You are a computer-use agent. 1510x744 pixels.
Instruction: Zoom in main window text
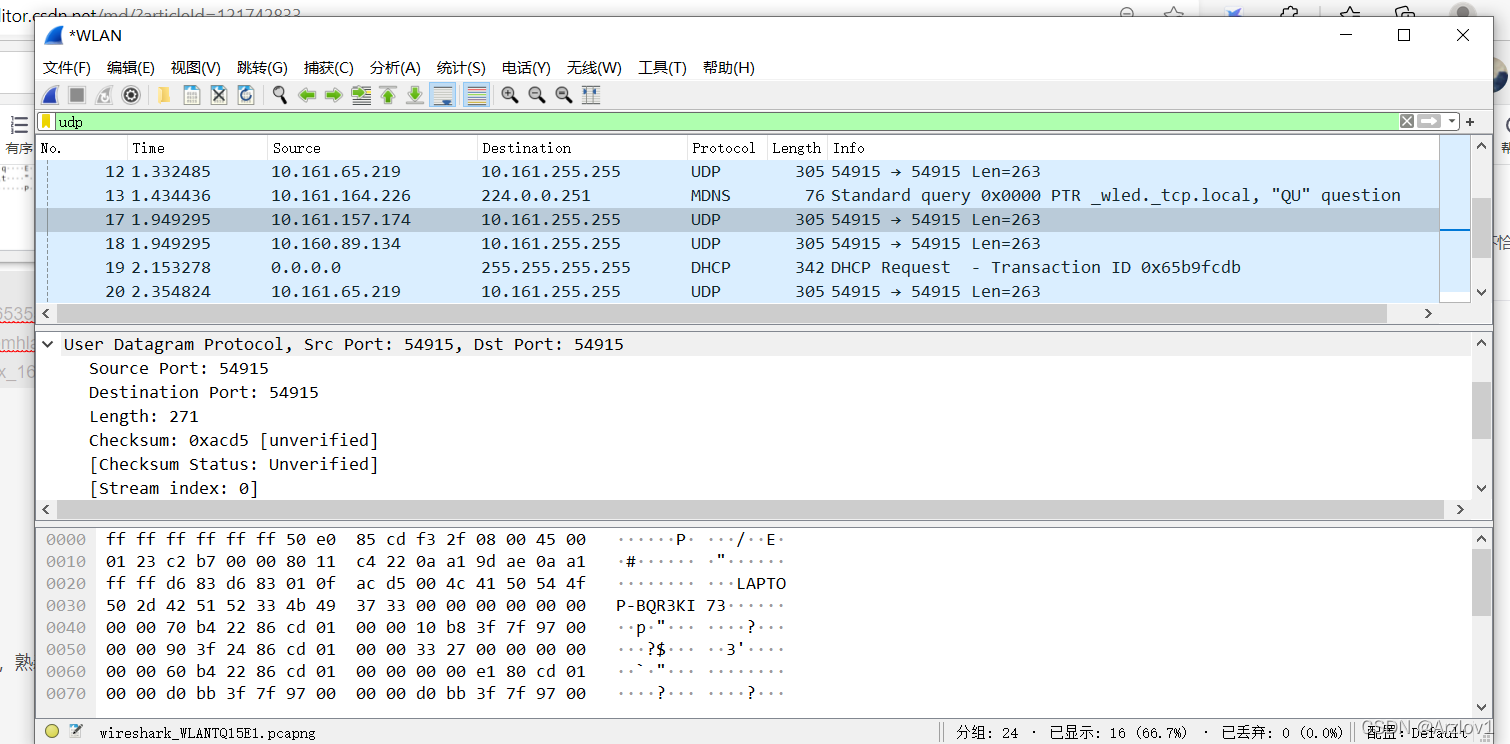pyautogui.click(x=510, y=95)
